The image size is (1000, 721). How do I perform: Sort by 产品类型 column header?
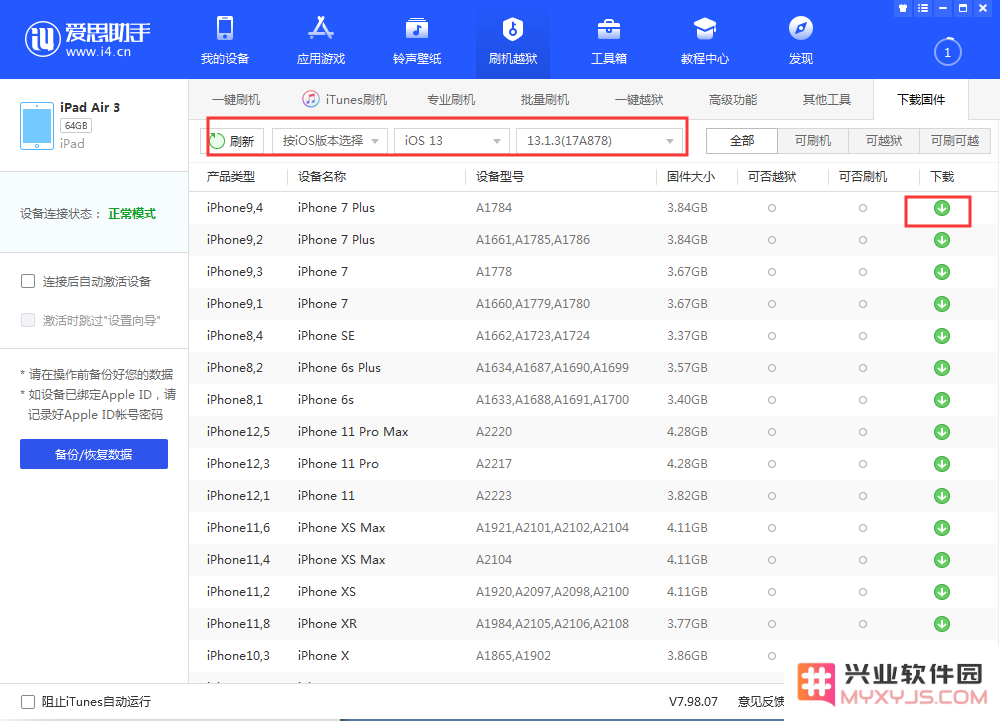(x=230, y=177)
